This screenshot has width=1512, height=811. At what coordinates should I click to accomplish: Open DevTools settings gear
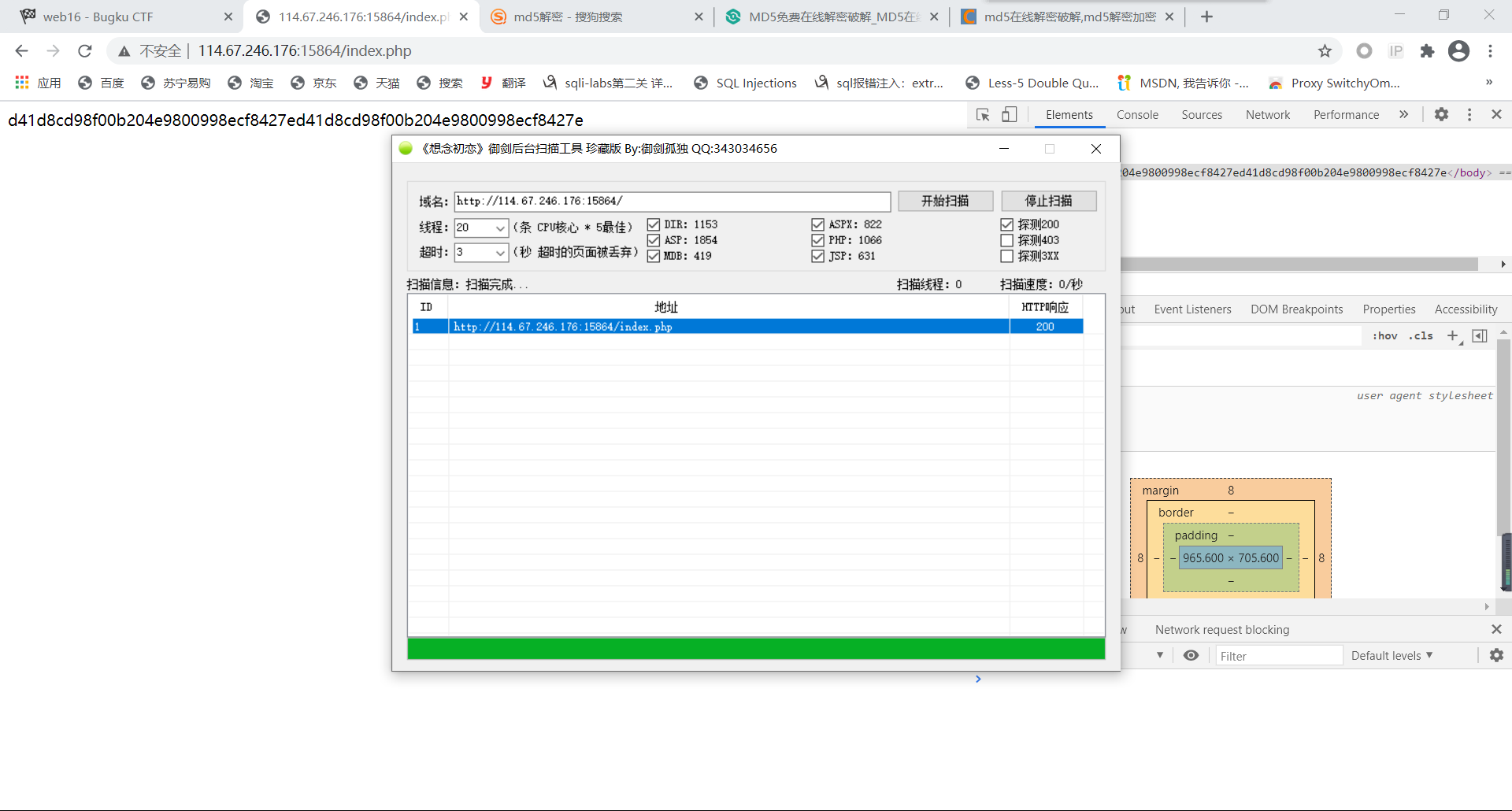[x=1441, y=115]
